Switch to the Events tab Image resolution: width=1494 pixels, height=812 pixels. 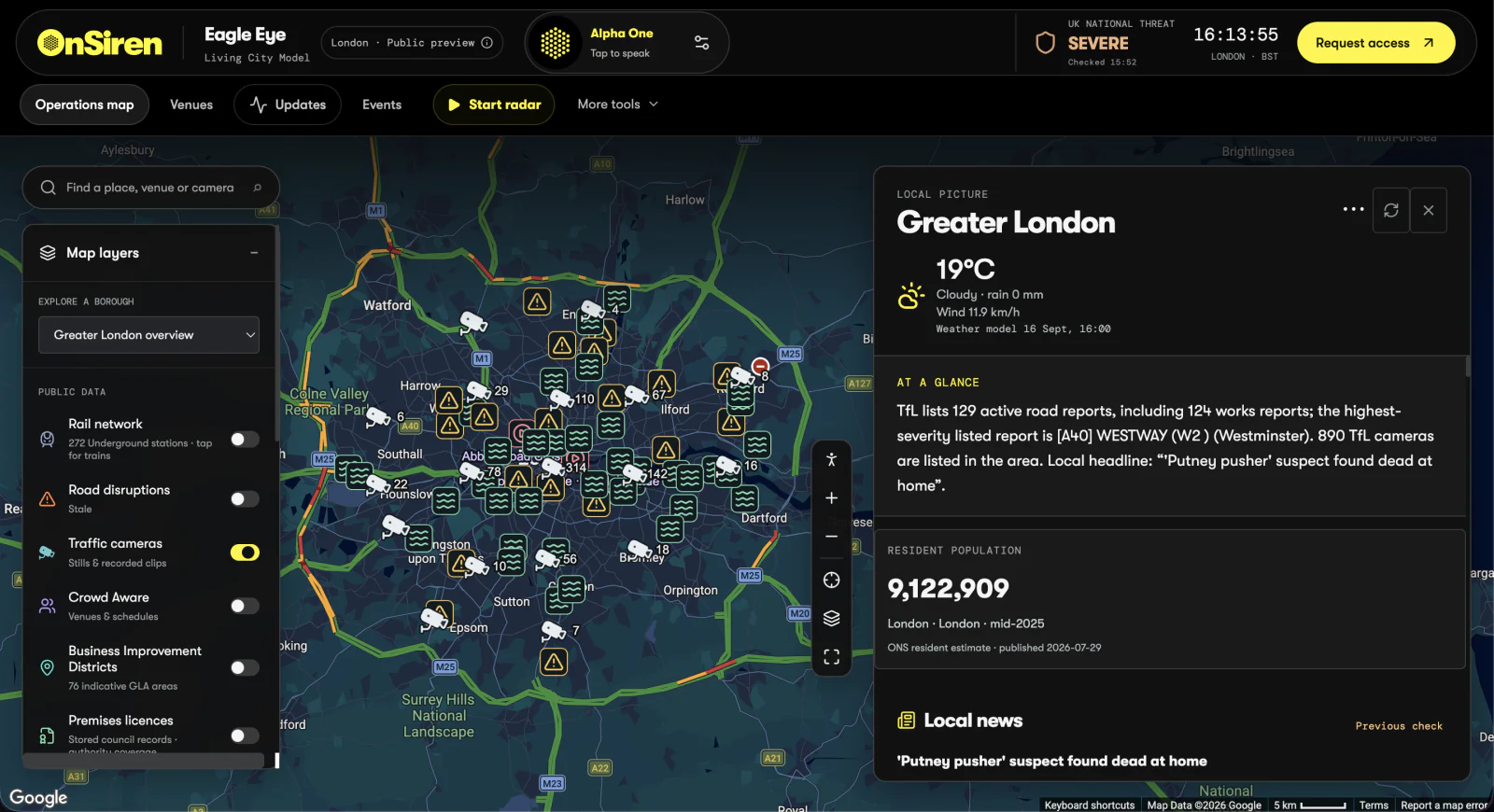click(x=382, y=105)
